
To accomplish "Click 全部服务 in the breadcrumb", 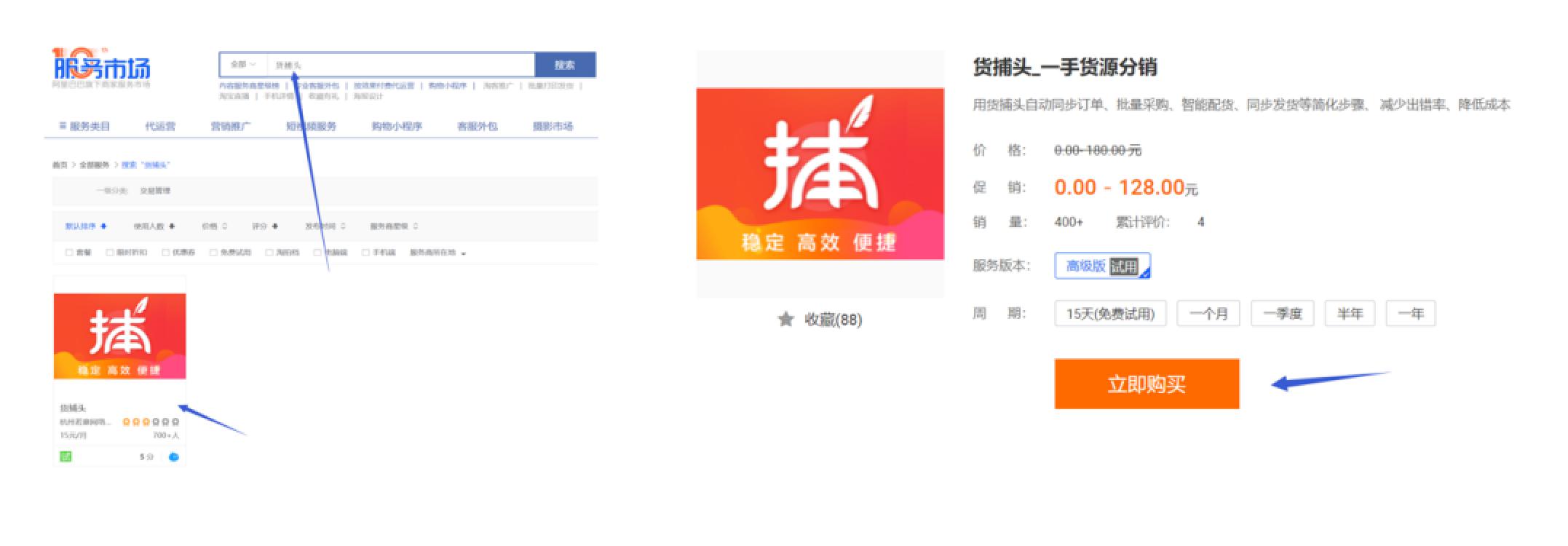I will click(x=94, y=165).
